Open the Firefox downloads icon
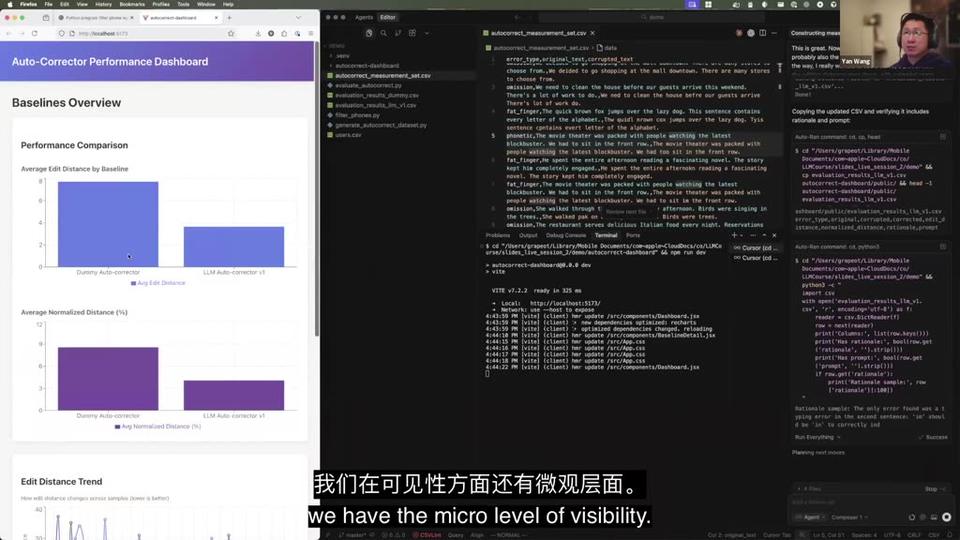This screenshot has width=960, height=540. click(x=258, y=34)
